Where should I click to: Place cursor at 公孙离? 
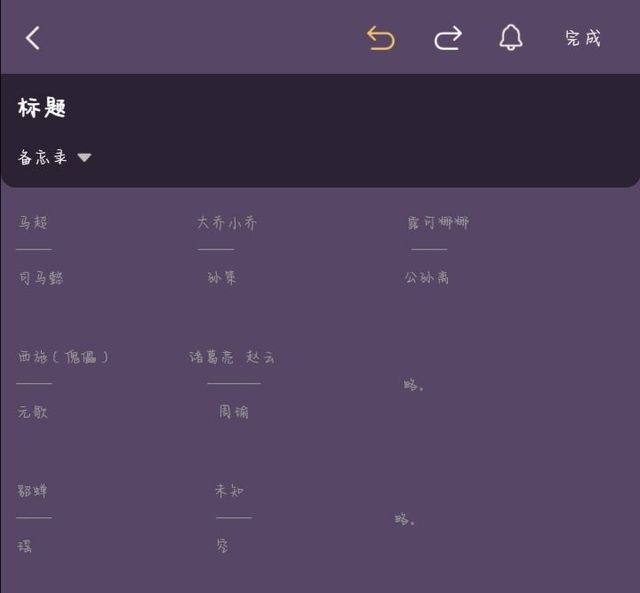click(427, 278)
